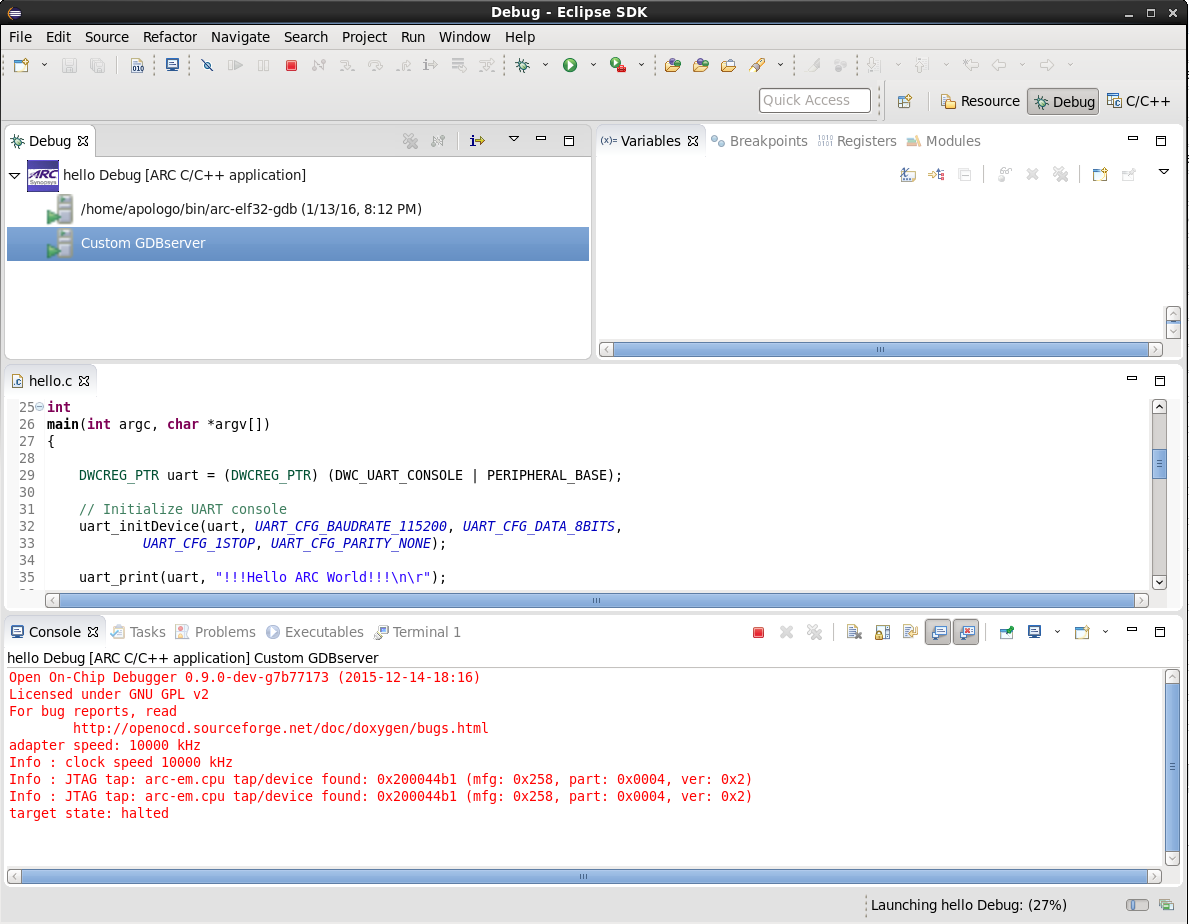Expand the Debug launch dropdown arrow

click(x=545, y=65)
